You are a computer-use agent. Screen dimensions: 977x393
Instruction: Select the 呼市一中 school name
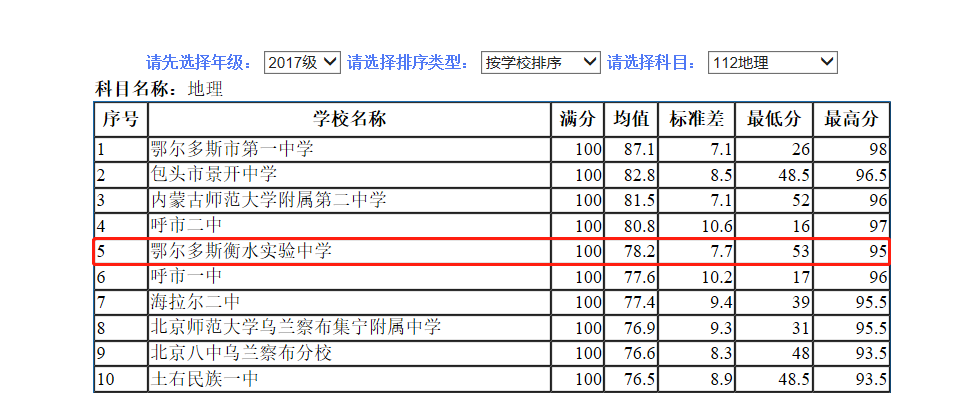[x=186, y=277]
